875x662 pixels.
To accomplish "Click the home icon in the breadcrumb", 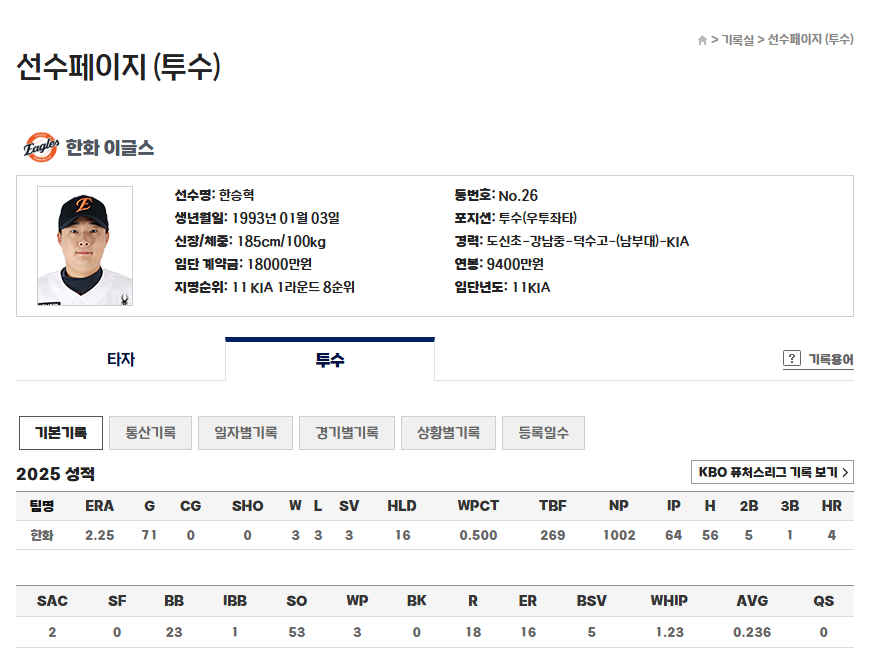I will click(703, 40).
